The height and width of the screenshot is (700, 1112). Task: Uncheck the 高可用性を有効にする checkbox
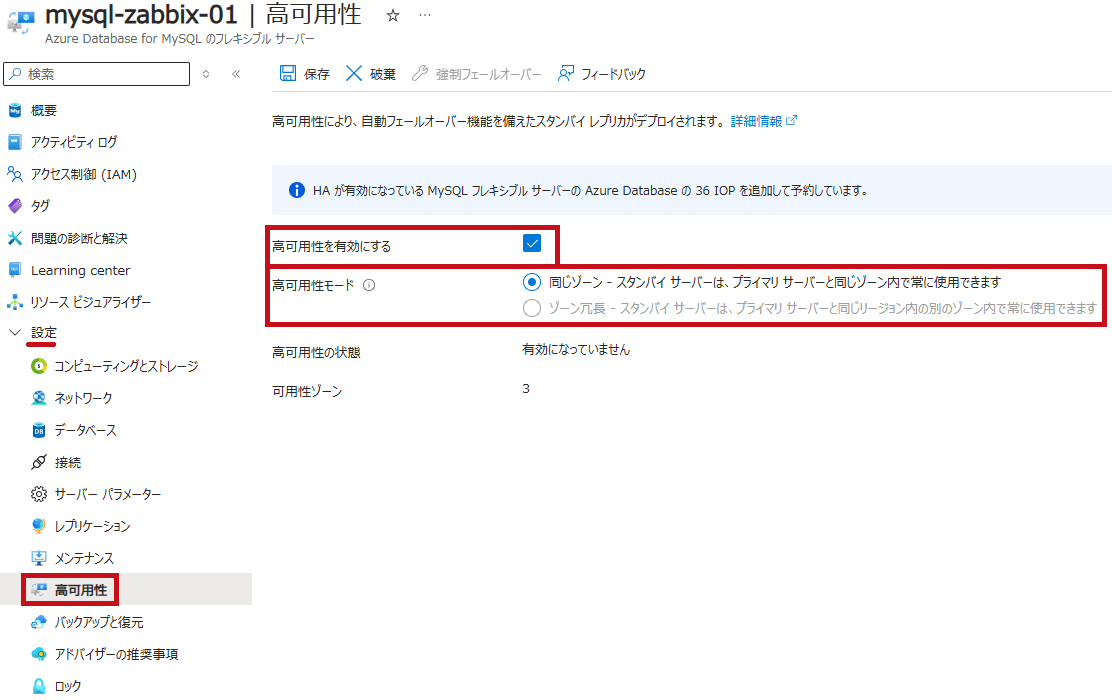pos(532,243)
